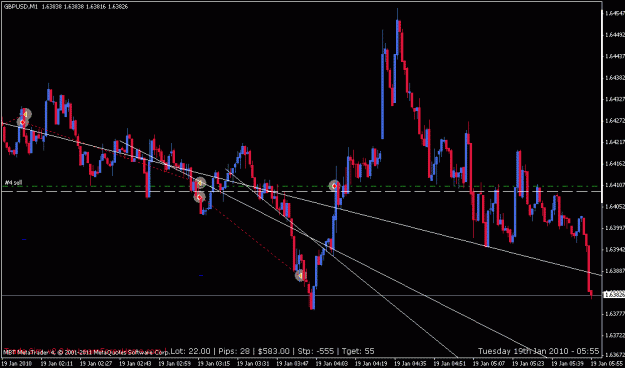Image resolution: width=625 pixels, height=368 pixels.
Task: Click the red trade marker near 04:03 on the green line
Action: click(x=334, y=186)
